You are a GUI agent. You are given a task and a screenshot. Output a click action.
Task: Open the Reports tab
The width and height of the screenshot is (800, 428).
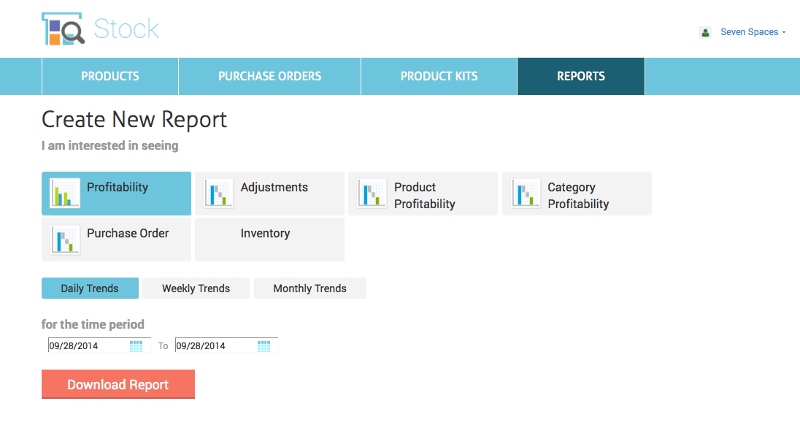coord(581,76)
